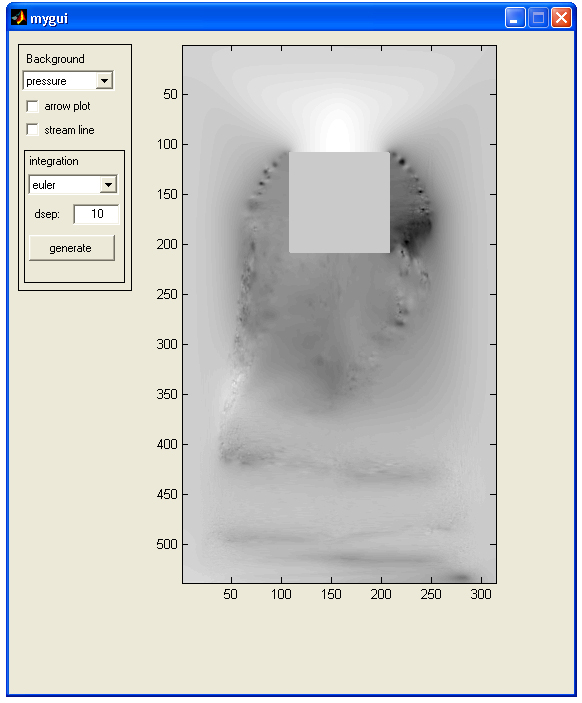Enable the stream line checkbox
This screenshot has width=582, height=703.
(32, 130)
